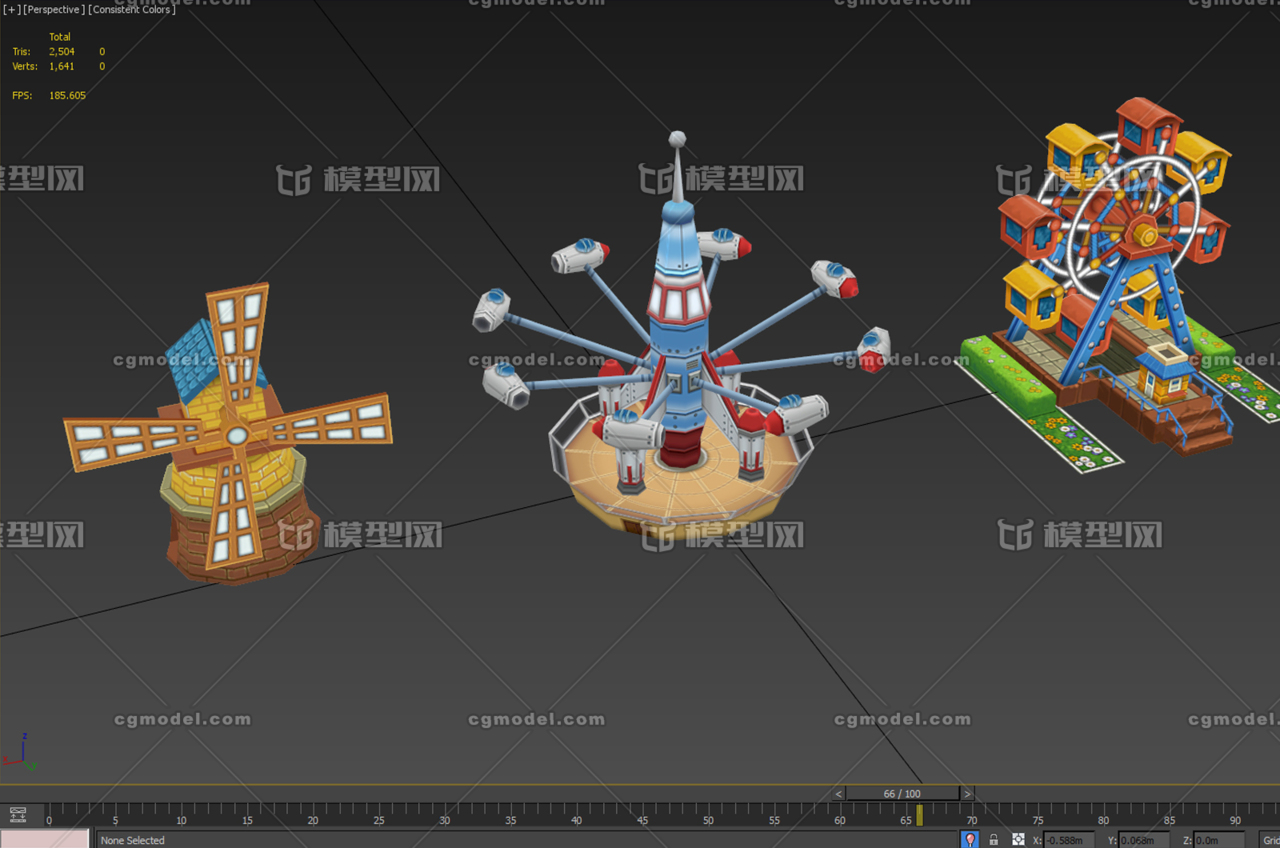Click the Y coordinate field 0.068m
1280x848 pixels.
click(1143, 841)
